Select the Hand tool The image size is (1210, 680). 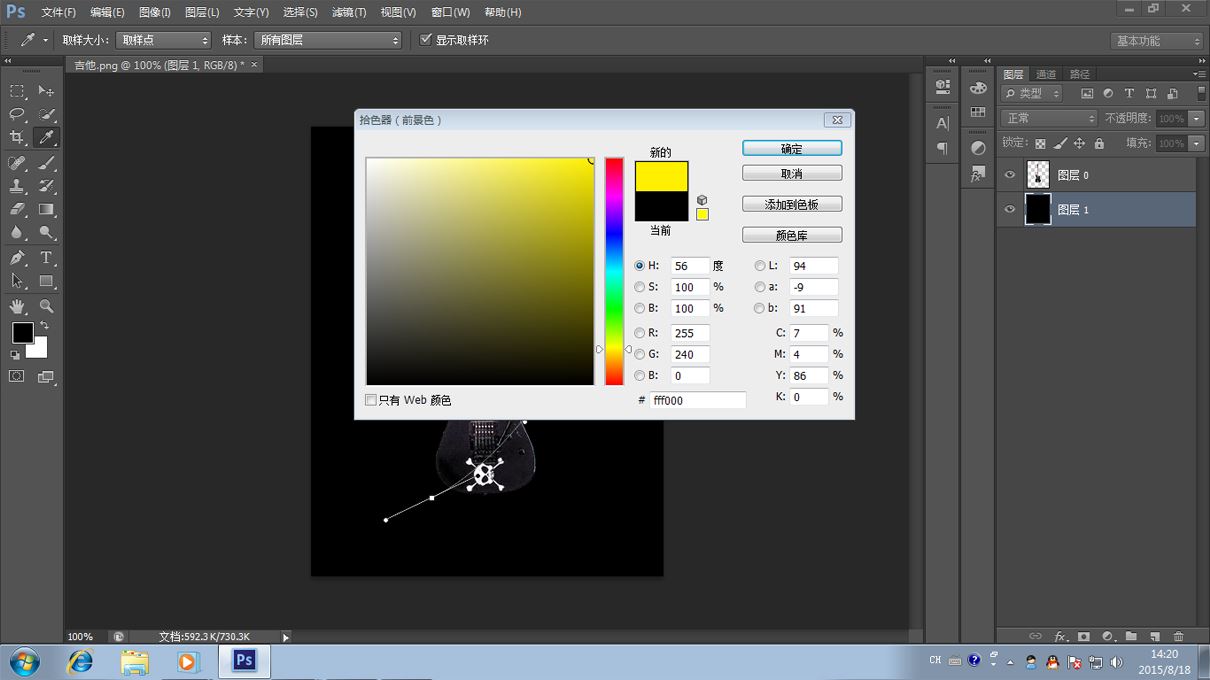click(17, 306)
